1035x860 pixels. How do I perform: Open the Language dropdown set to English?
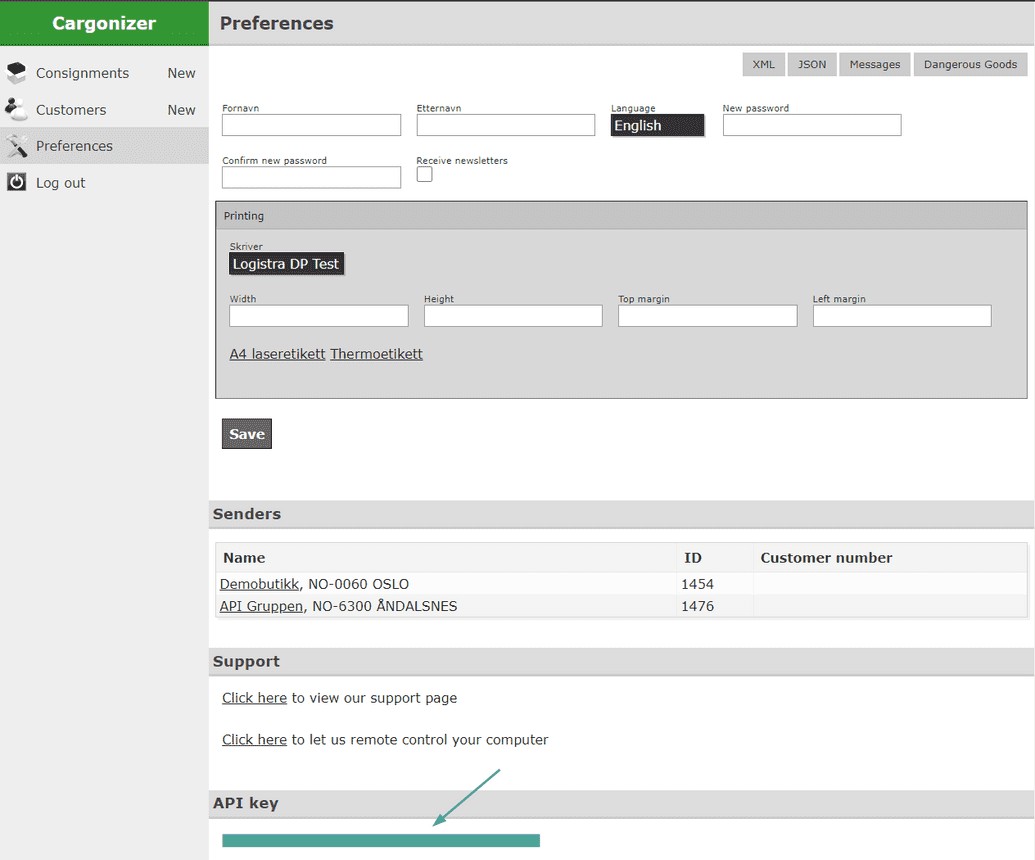tap(657, 125)
